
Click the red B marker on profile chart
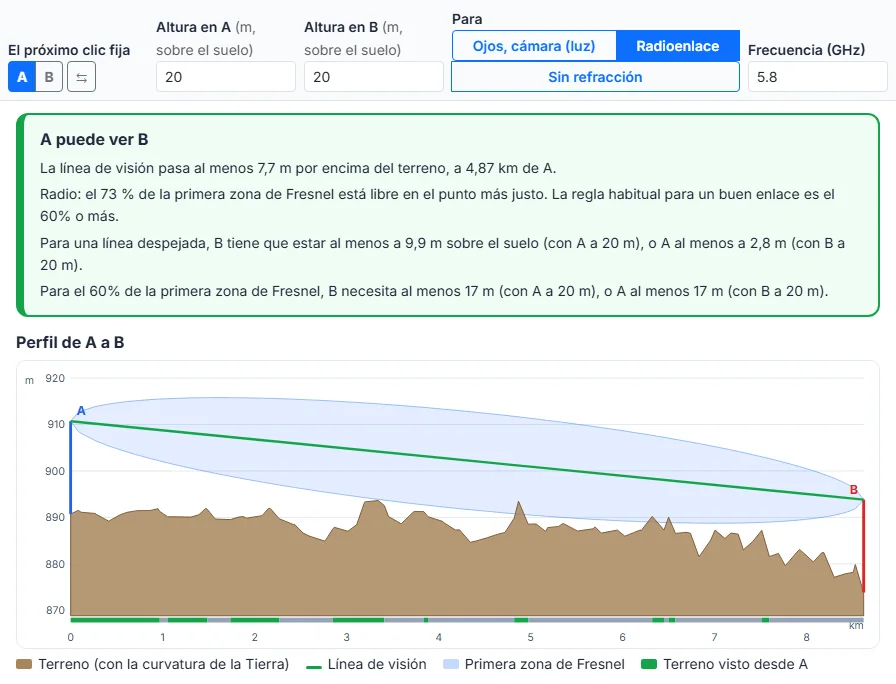[x=854, y=490]
